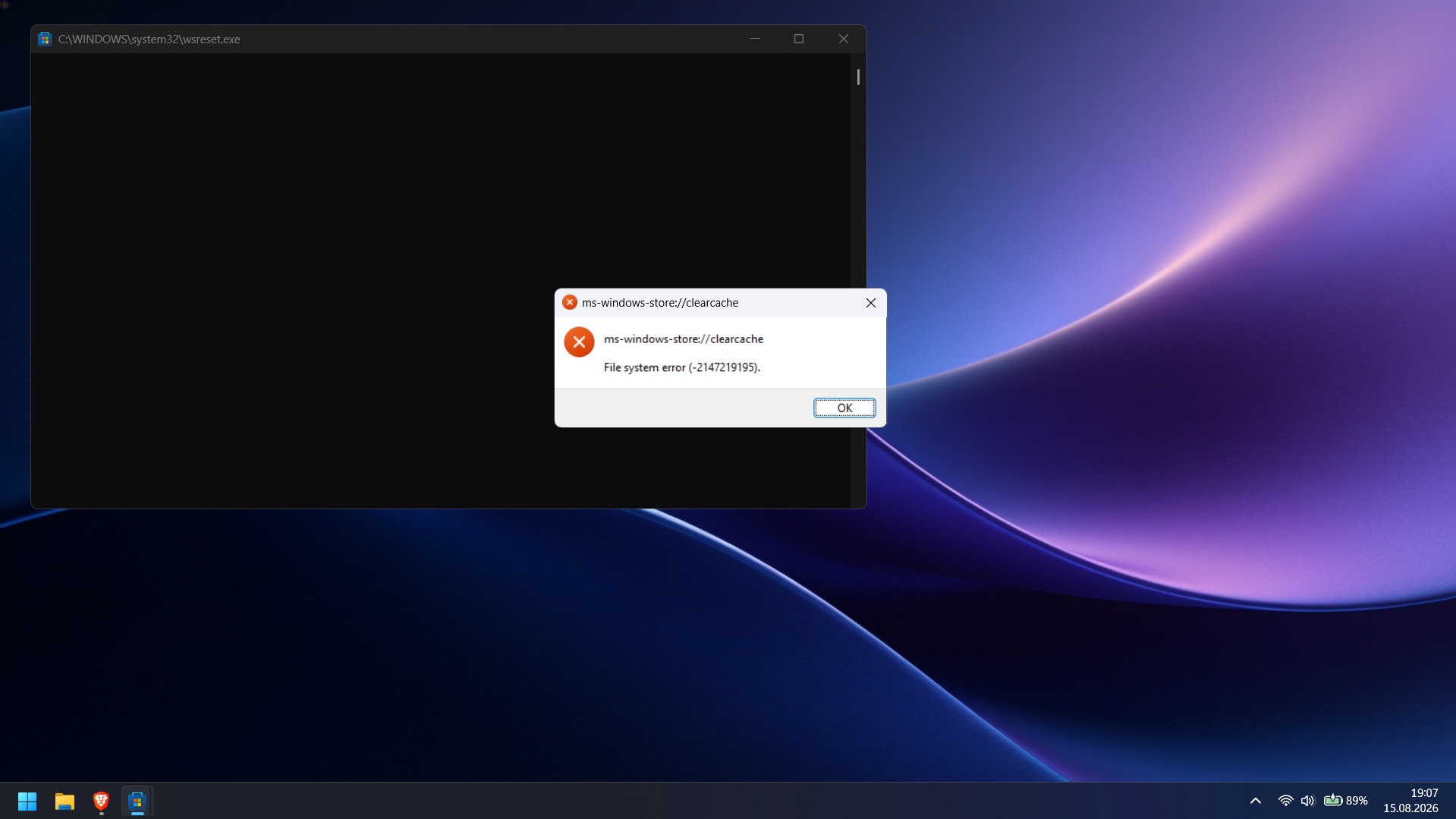Image resolution: width=1456 pixels, height=819 pixels.
Task: Click the wsreset.exe window title icon
Action: [x=45, y=39]
